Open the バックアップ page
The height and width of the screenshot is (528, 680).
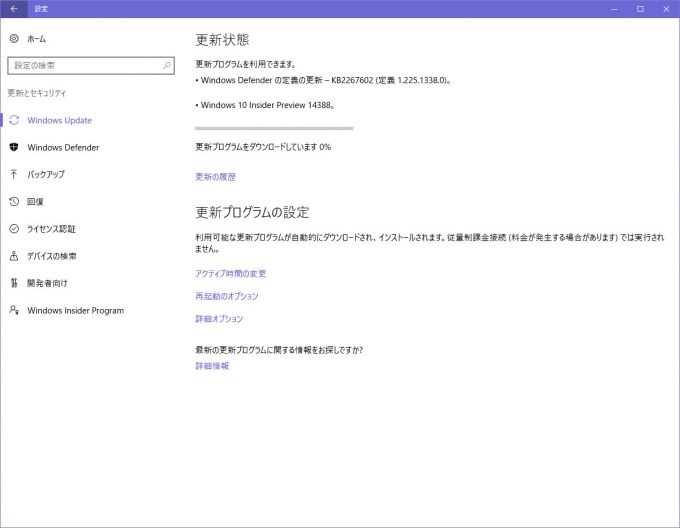point(46,174)
